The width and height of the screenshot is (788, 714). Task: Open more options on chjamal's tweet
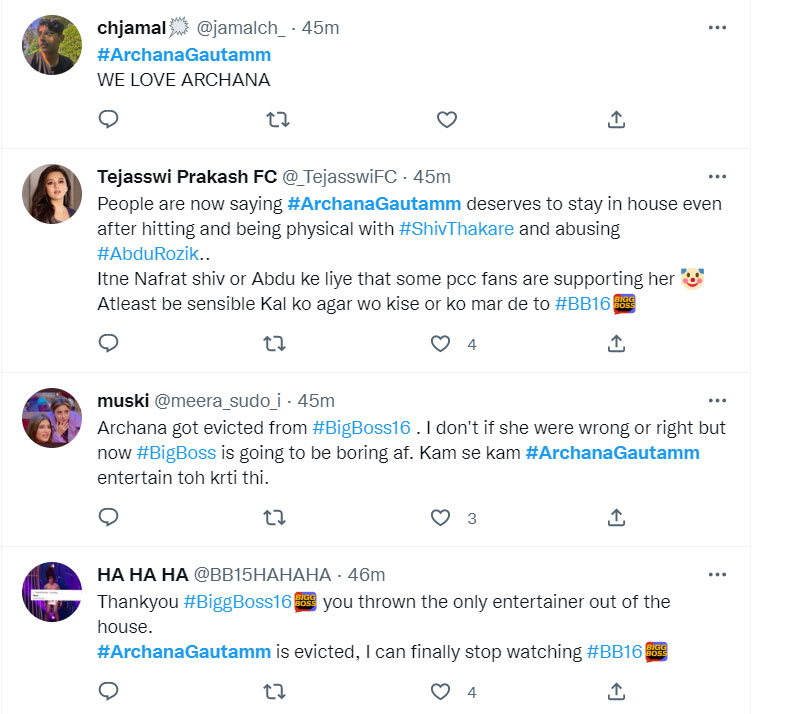click(x=717, y=28)
